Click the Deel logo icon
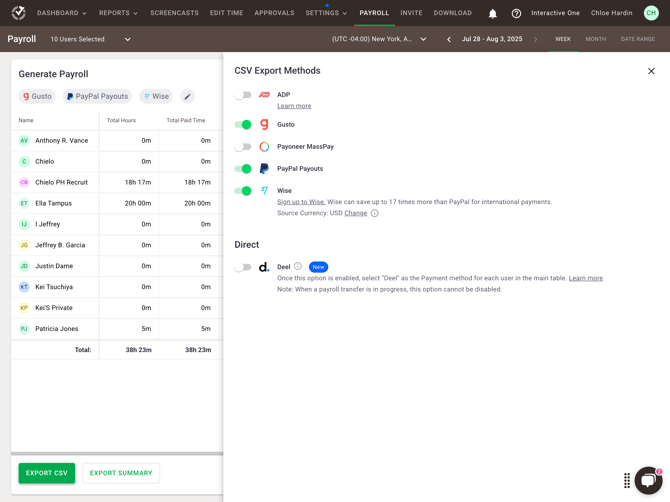This screenshot has width=670, height=502. pos(264,267)
